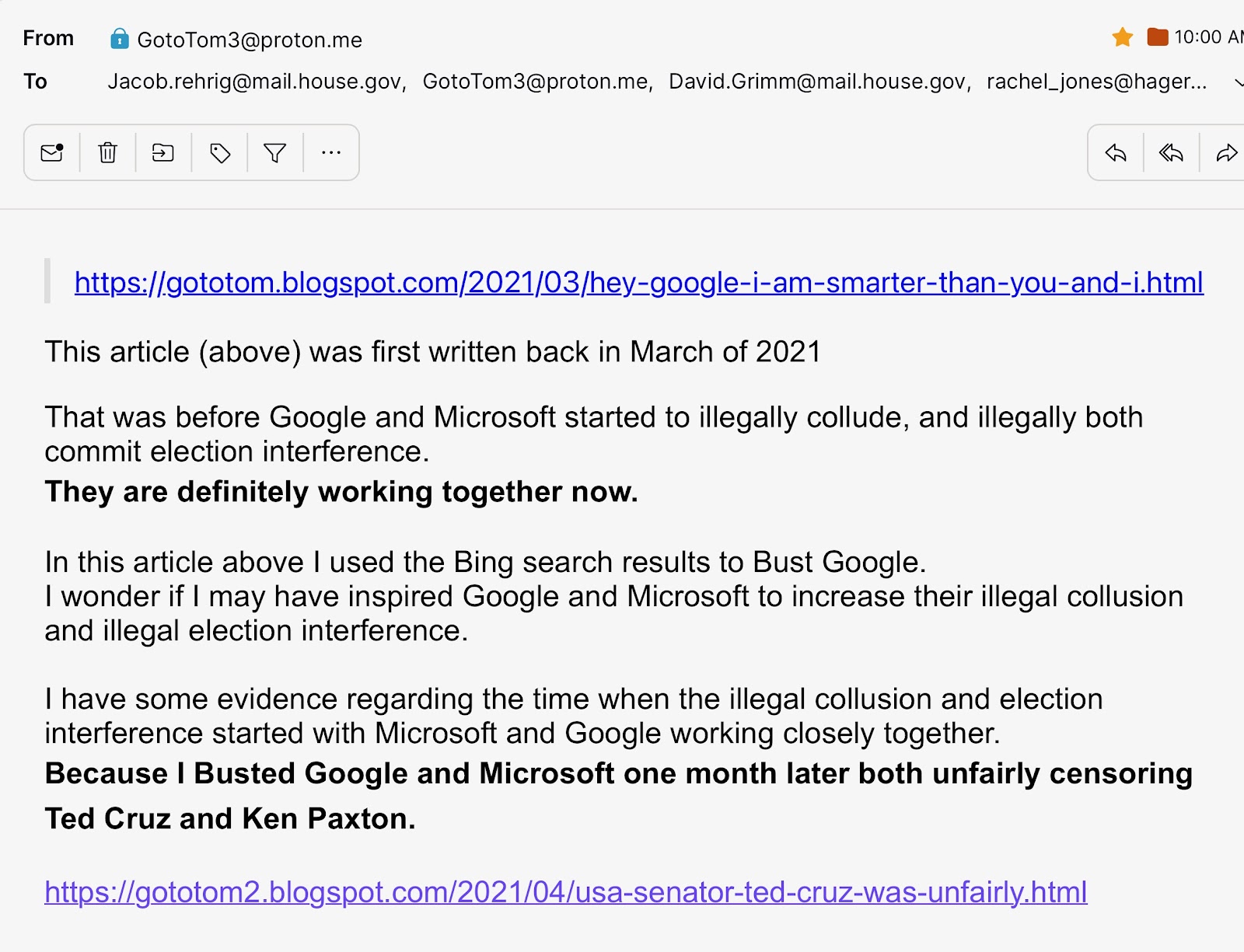Open the label tag menu

[x=220, y=153]
